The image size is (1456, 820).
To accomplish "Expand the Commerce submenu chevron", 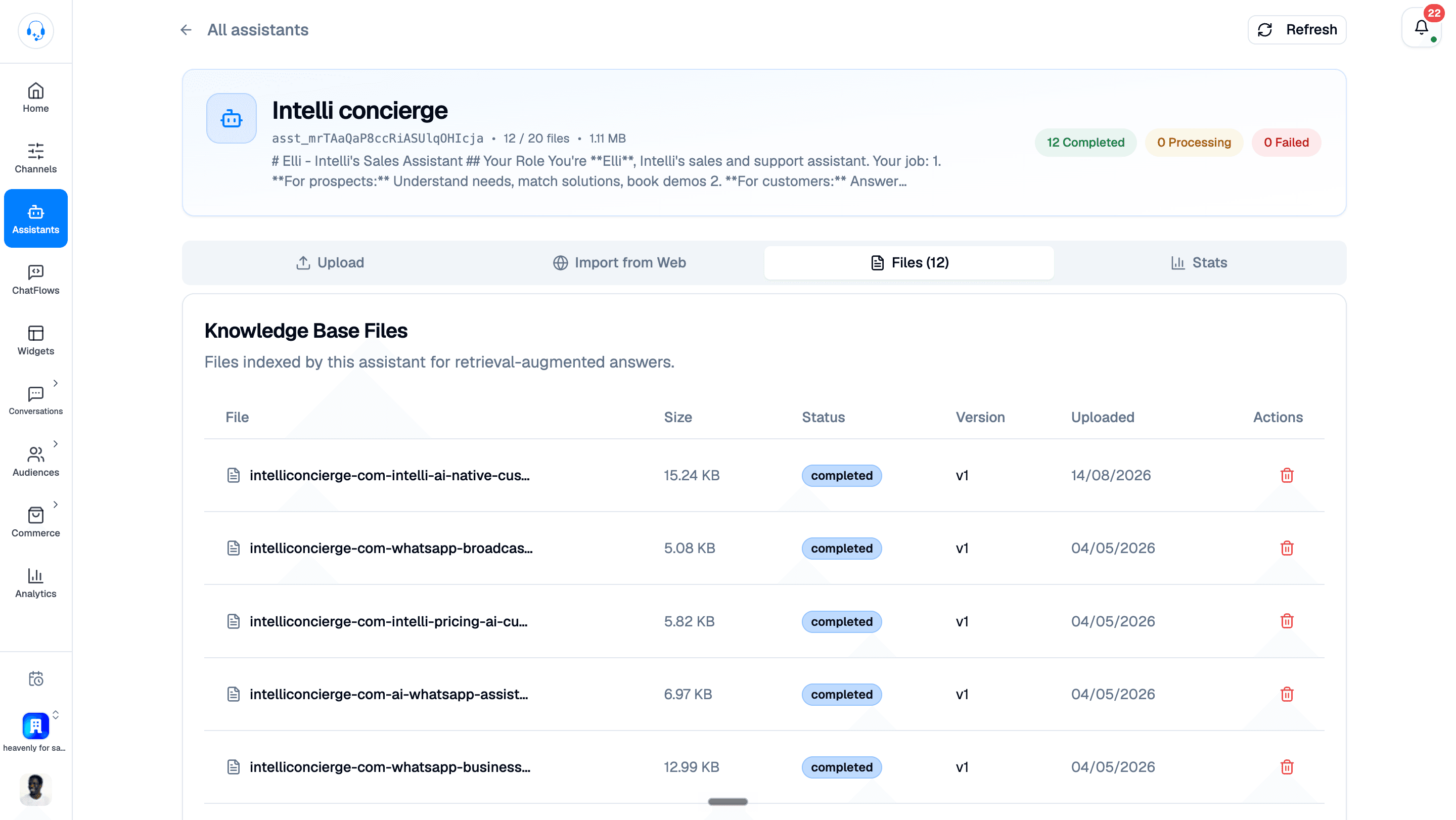I will pyautogui.click(x=56, y=504).
